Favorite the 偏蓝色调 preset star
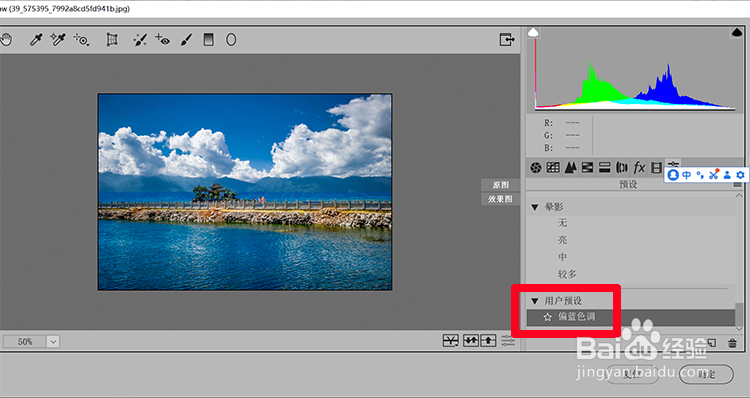The image size is (750, 398). [x=548, y=317]
